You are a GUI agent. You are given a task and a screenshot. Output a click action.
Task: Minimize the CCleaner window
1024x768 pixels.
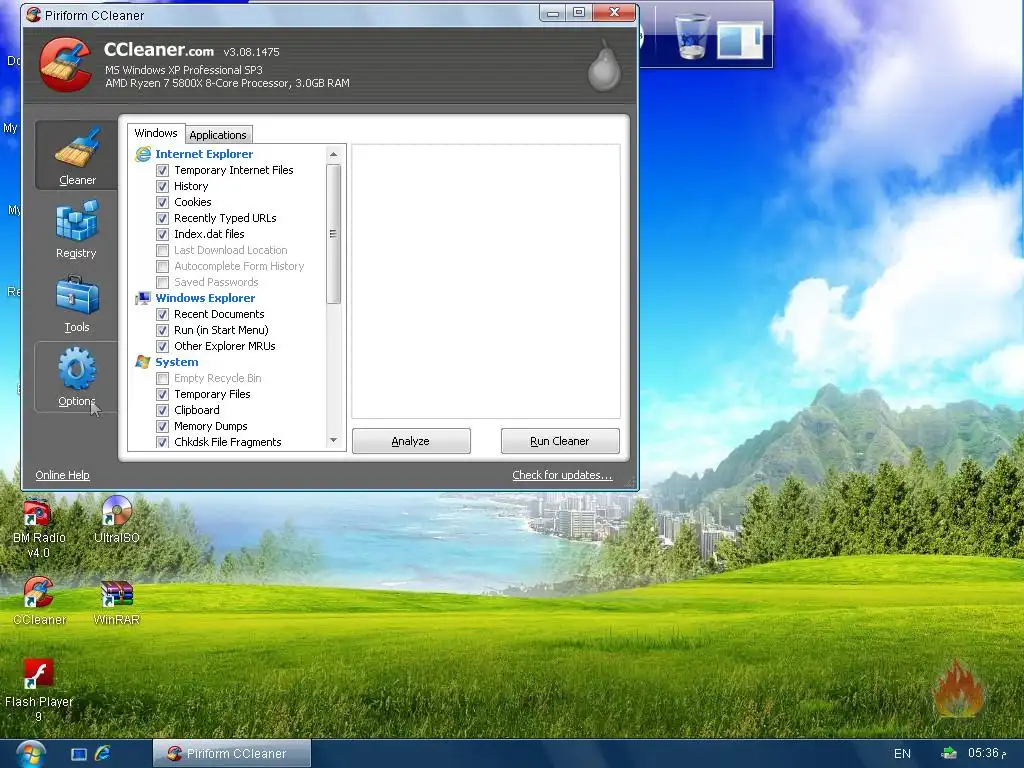click(552, 13)
